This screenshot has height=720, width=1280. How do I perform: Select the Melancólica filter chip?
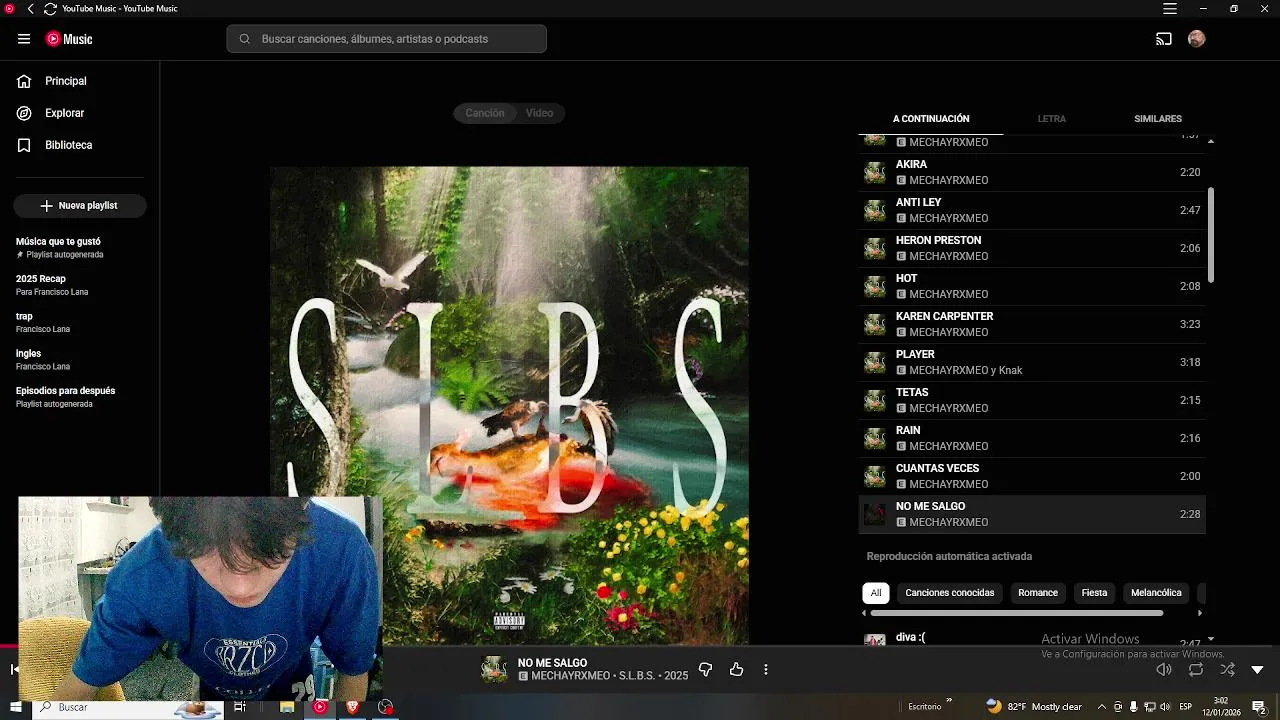tap(1156, 593)
